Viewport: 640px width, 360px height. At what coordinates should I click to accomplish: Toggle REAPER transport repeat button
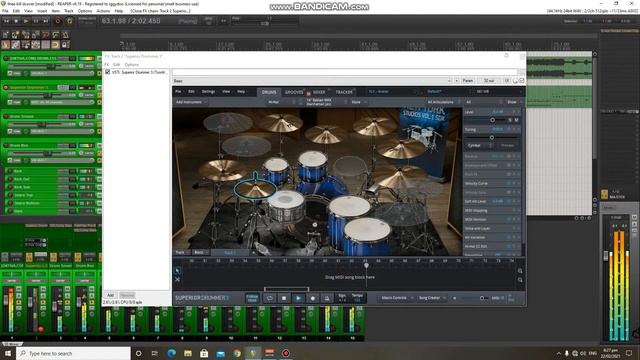click(69, 21)
